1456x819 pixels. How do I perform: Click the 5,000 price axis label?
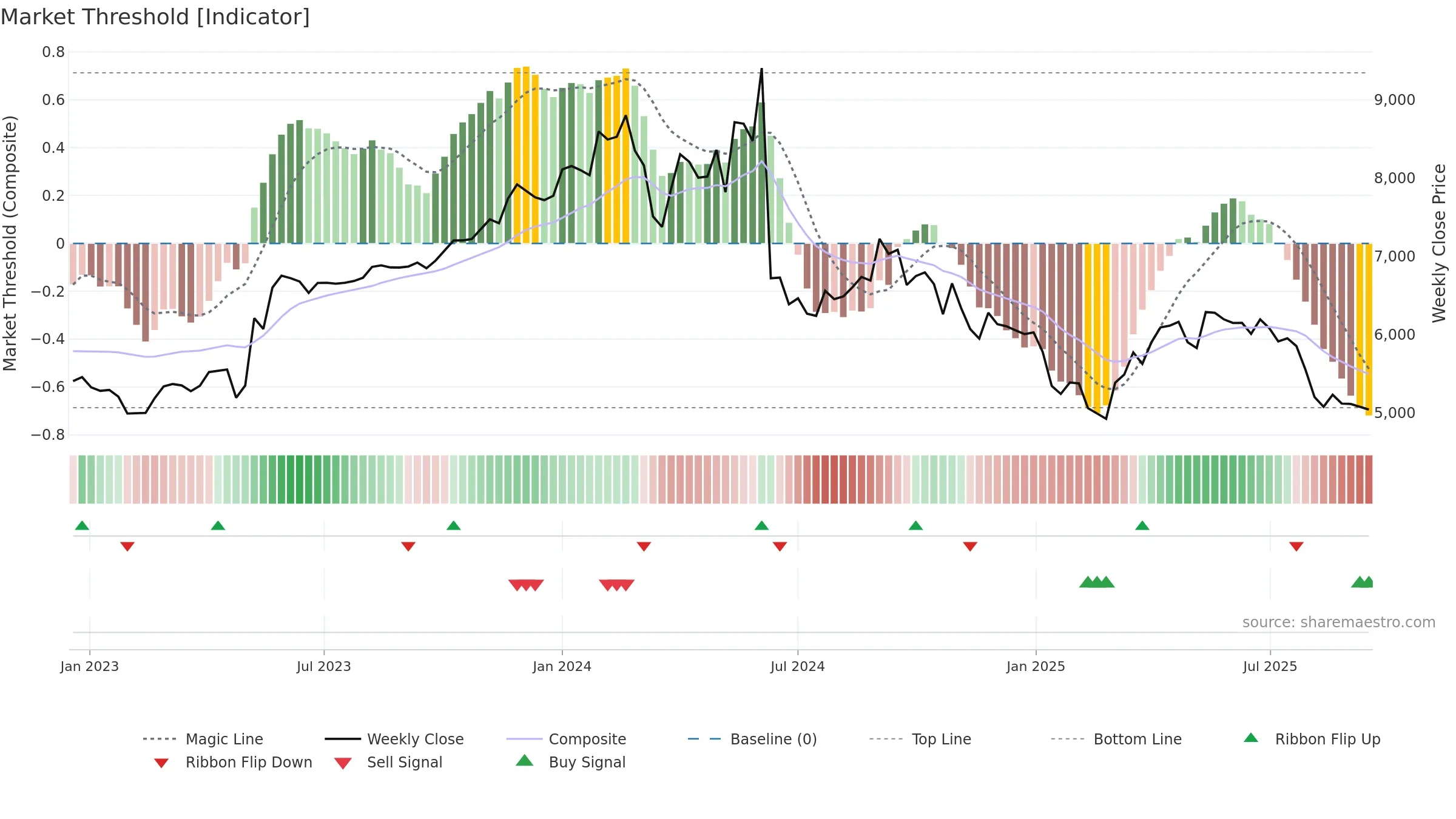pos(1395,413)
